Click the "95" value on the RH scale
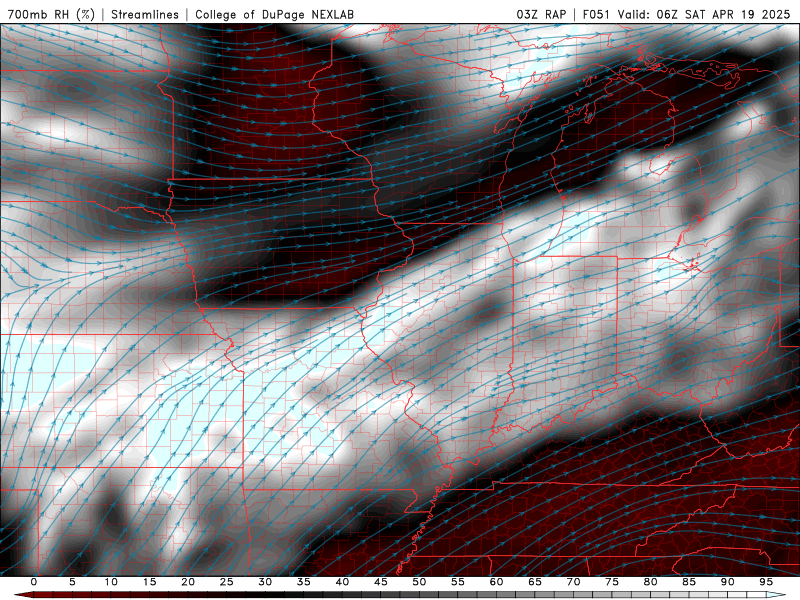 tap(766, 582)
